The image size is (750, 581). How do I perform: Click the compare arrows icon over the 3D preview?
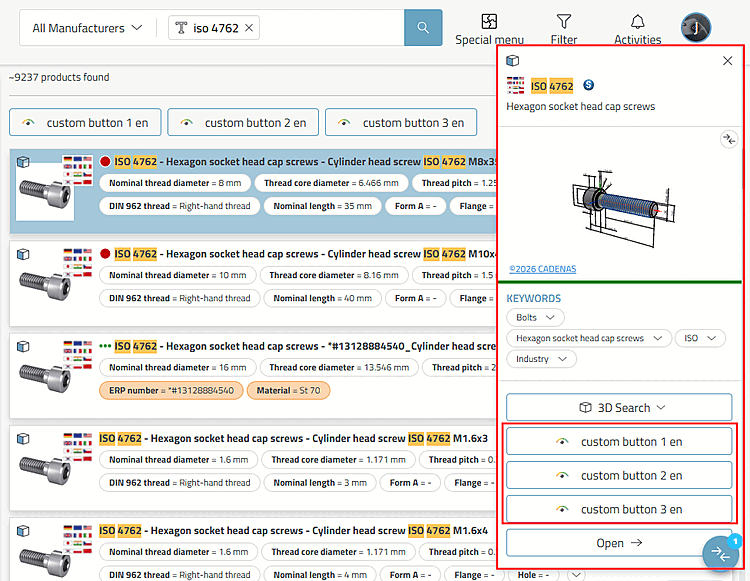[x=729, y=139]
